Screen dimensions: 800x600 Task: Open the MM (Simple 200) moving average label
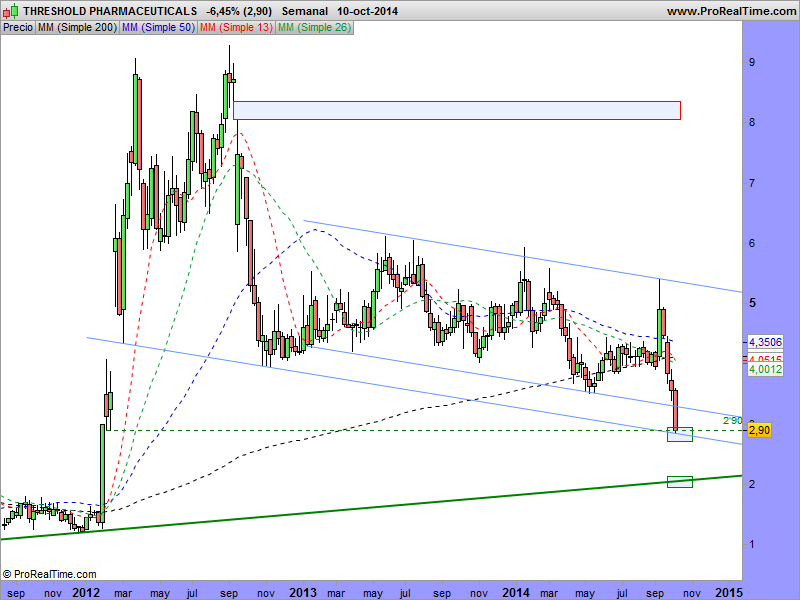pyautogui.click(x=78, y=28)
